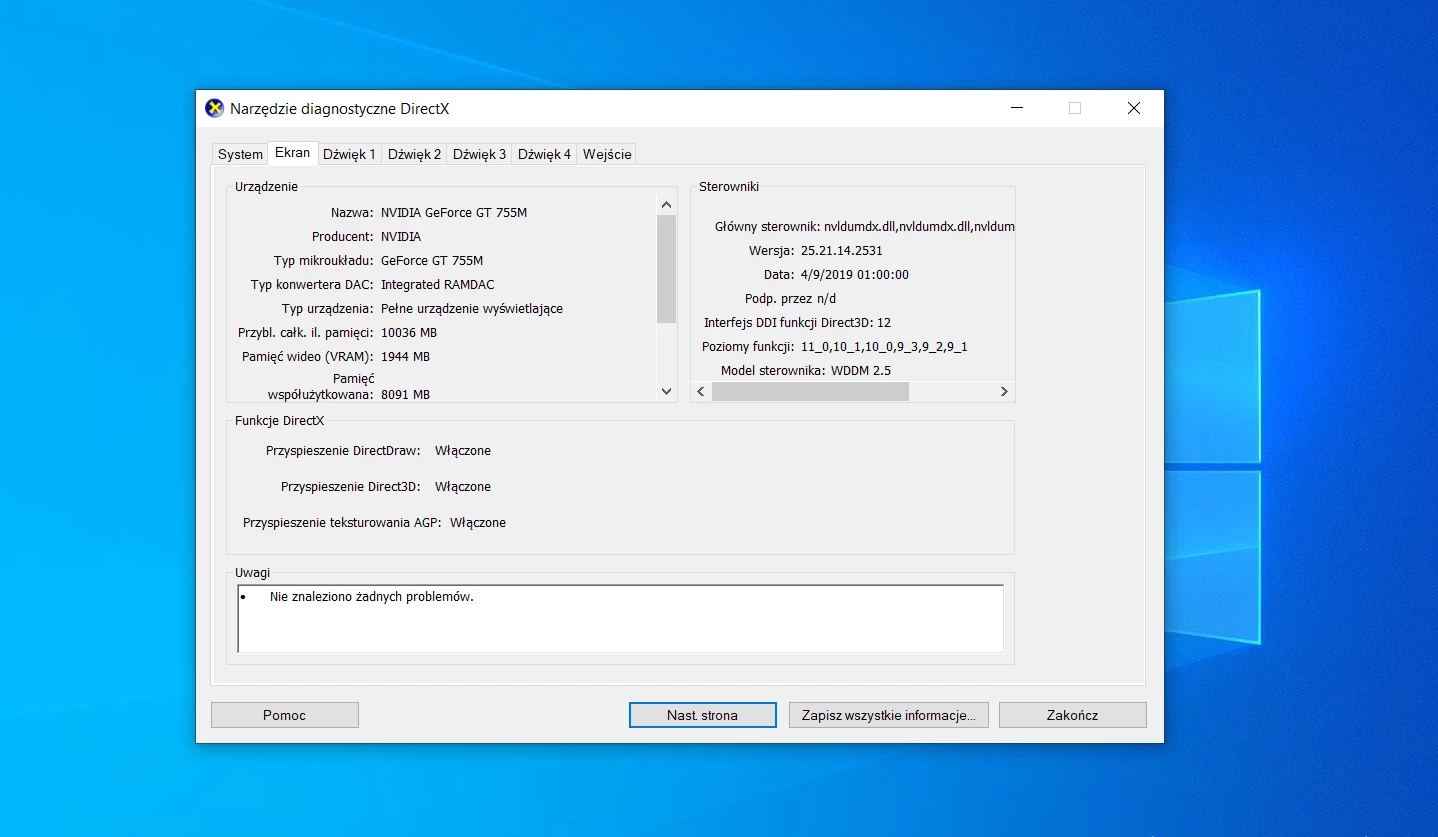Click the DirectX icon in title bar
Screen dimensions: 1438x837
[x=214, y=108]
